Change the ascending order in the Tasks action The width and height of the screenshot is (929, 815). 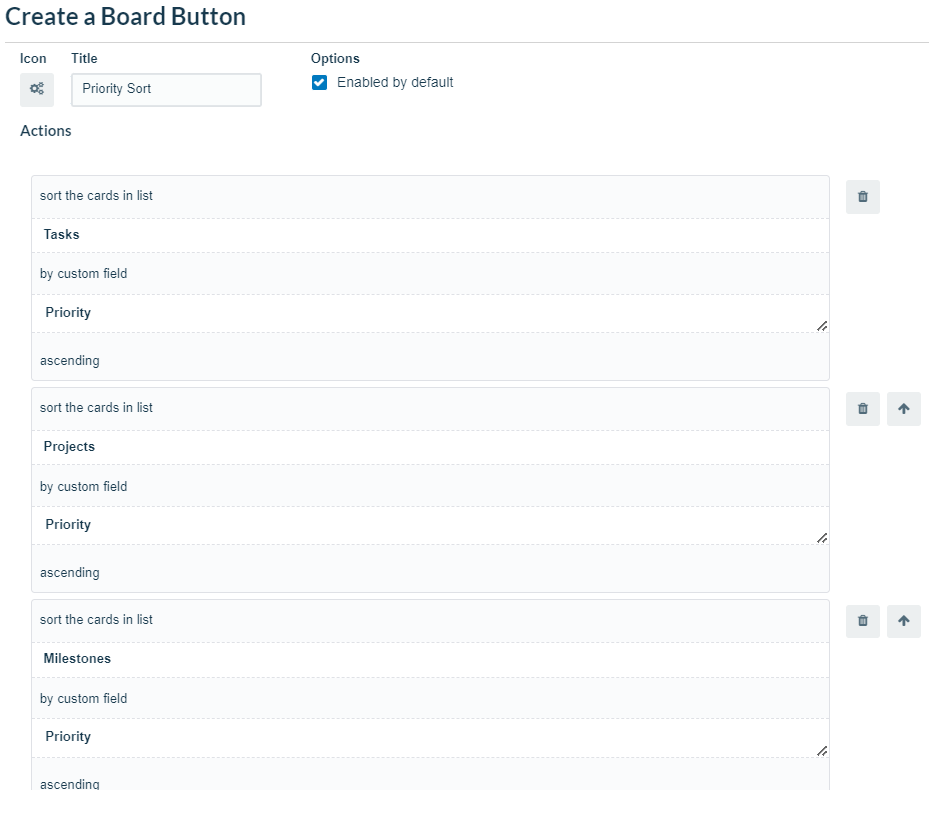(x=430, y=360)
